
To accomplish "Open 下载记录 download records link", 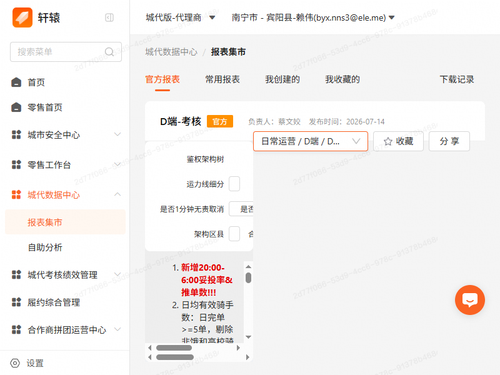I will 457,79.
